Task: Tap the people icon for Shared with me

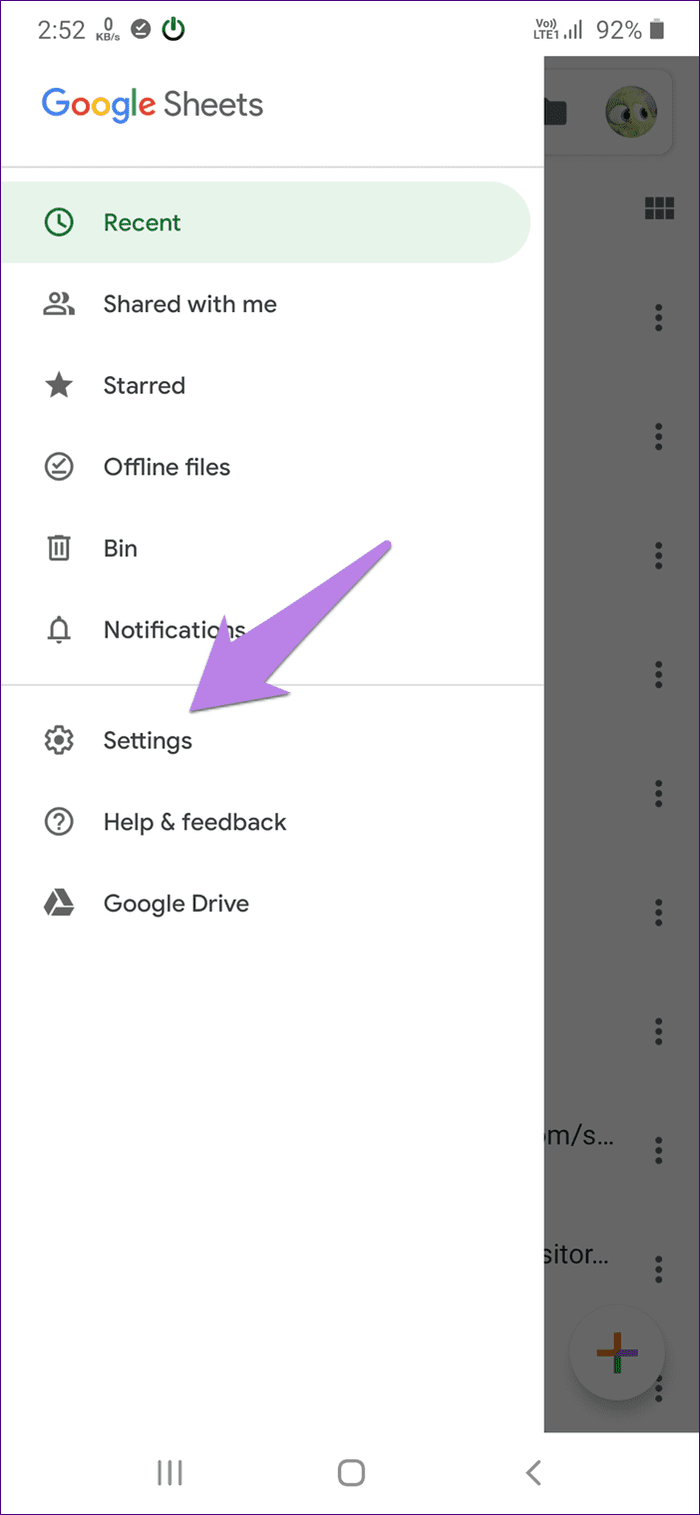Action: pyautogui.click(x=59, y=304)
